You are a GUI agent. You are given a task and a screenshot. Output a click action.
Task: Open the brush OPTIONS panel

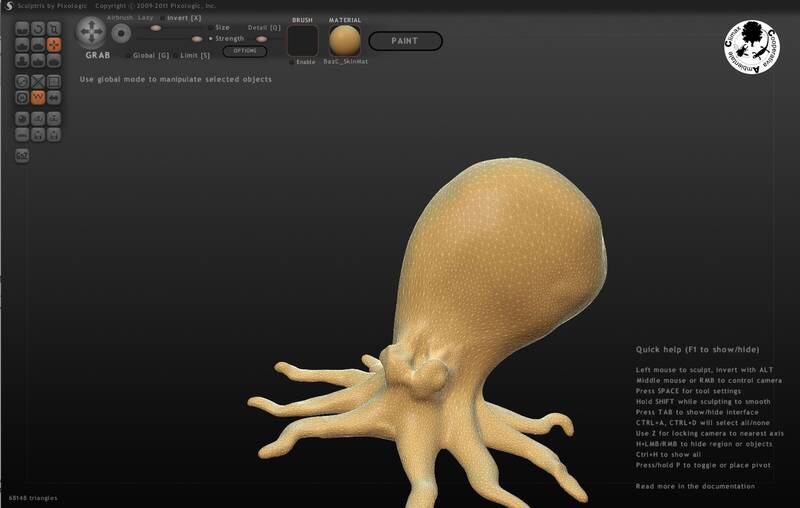(x=244, y=50)
